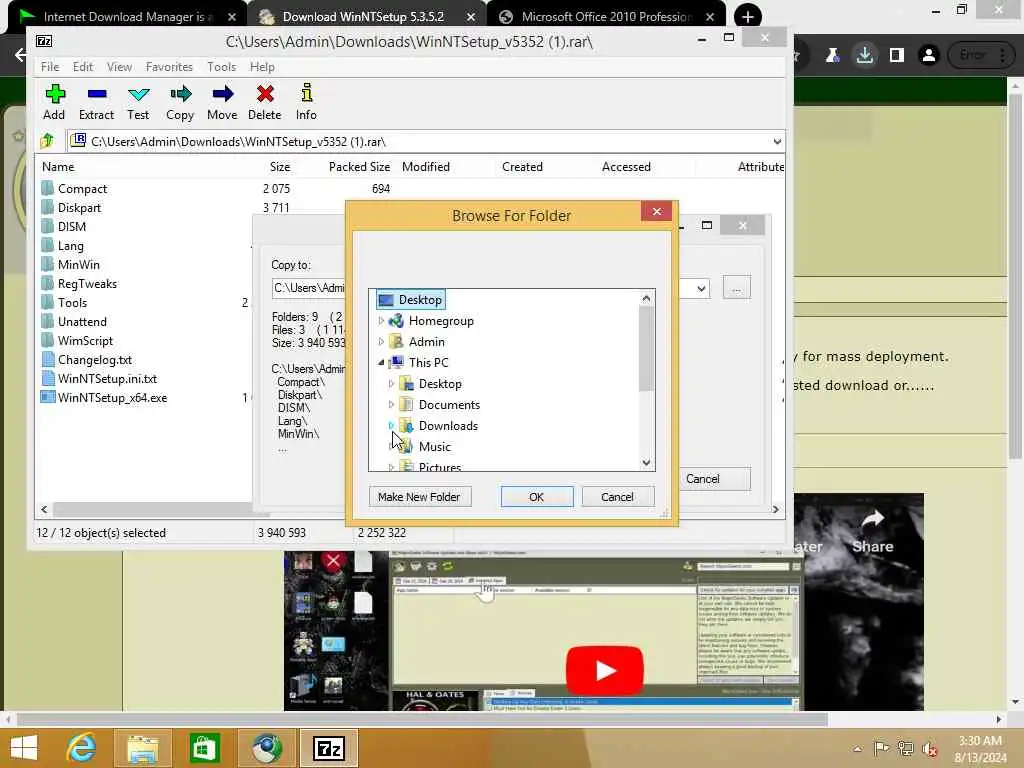The height and width of the screenshot is (768, 1024).
Task: Expand the Documents tree node
Action: (x=391, y=404)
